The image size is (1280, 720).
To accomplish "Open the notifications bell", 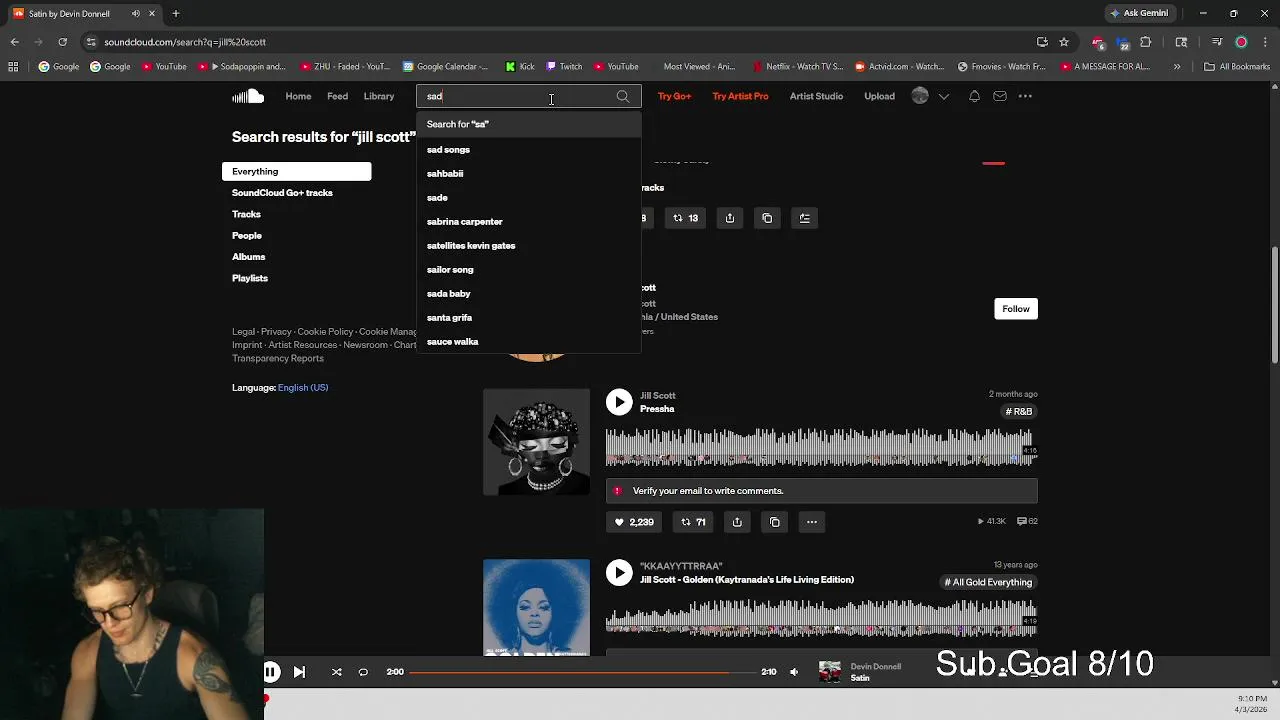I will point(974,96).
